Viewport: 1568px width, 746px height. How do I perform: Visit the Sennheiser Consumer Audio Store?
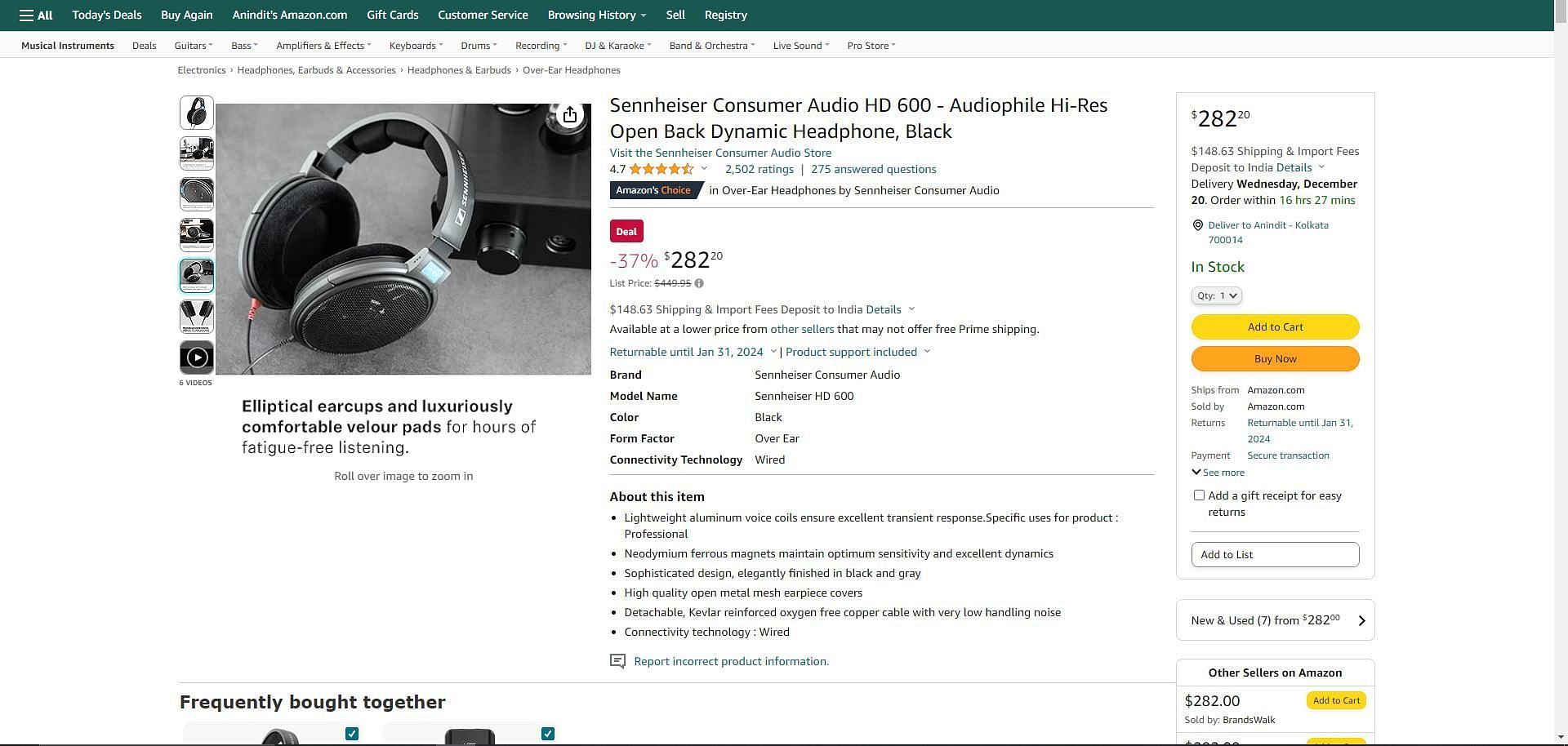click(719, 153)
